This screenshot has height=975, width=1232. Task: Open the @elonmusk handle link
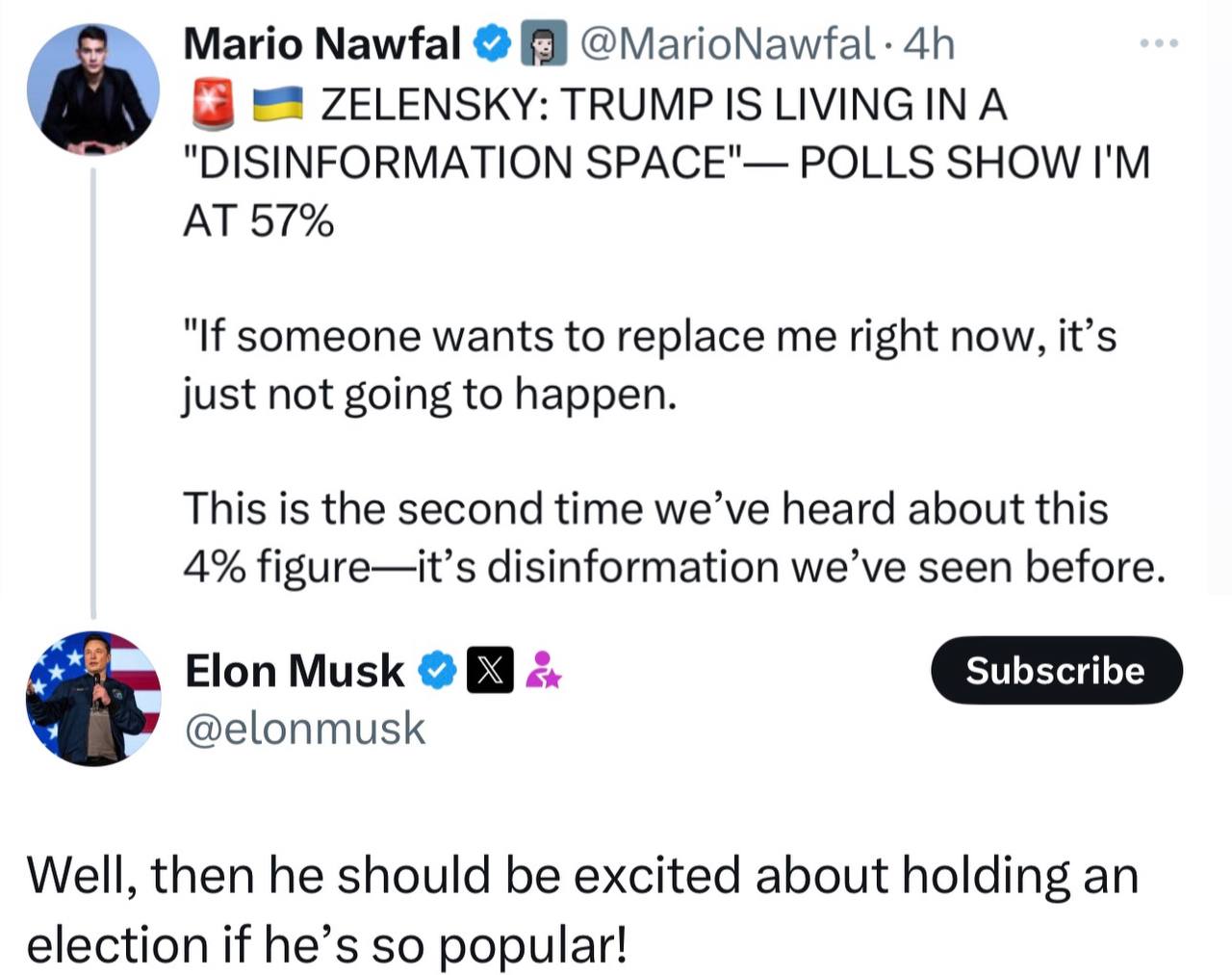(x=304, y=729)
